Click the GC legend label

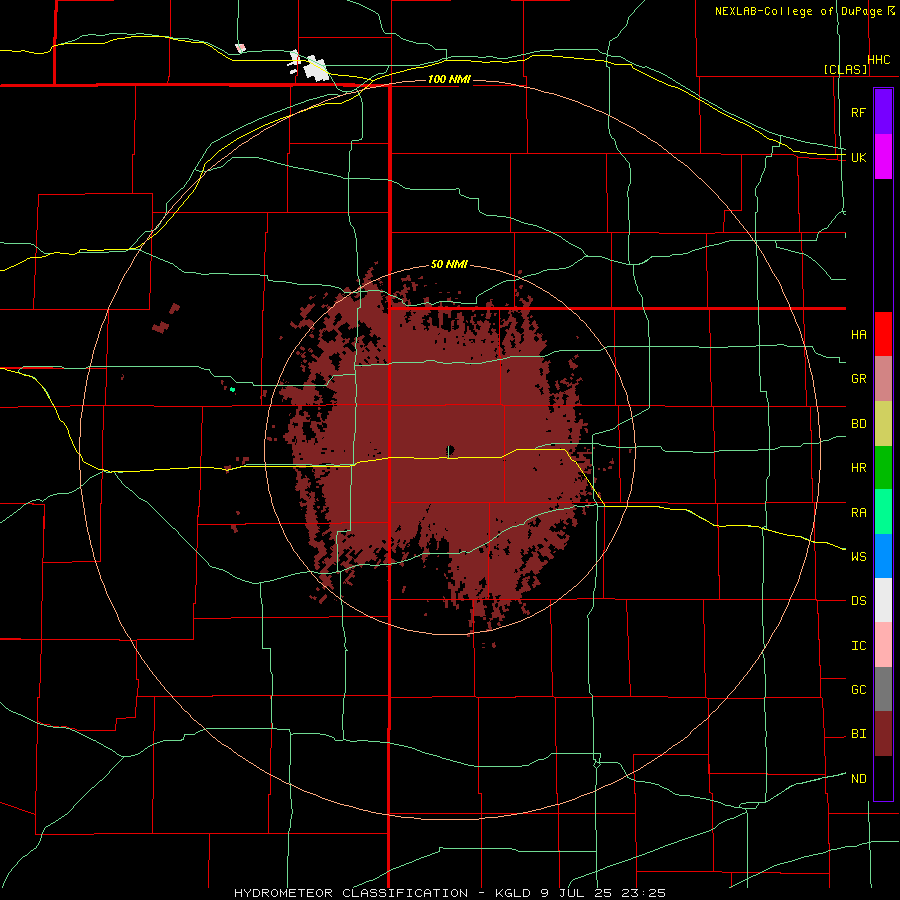(858, 690)
